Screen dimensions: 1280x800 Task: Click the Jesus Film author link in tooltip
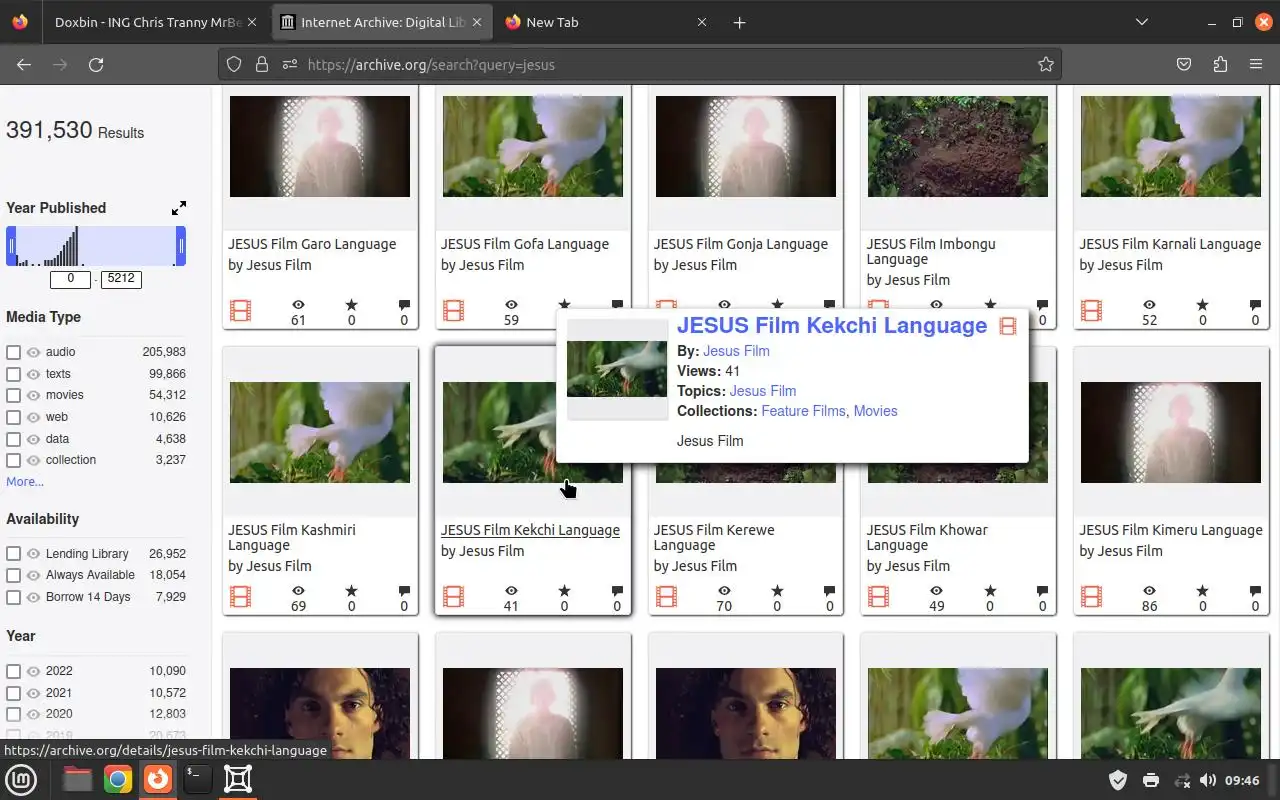tap(736, 351)
